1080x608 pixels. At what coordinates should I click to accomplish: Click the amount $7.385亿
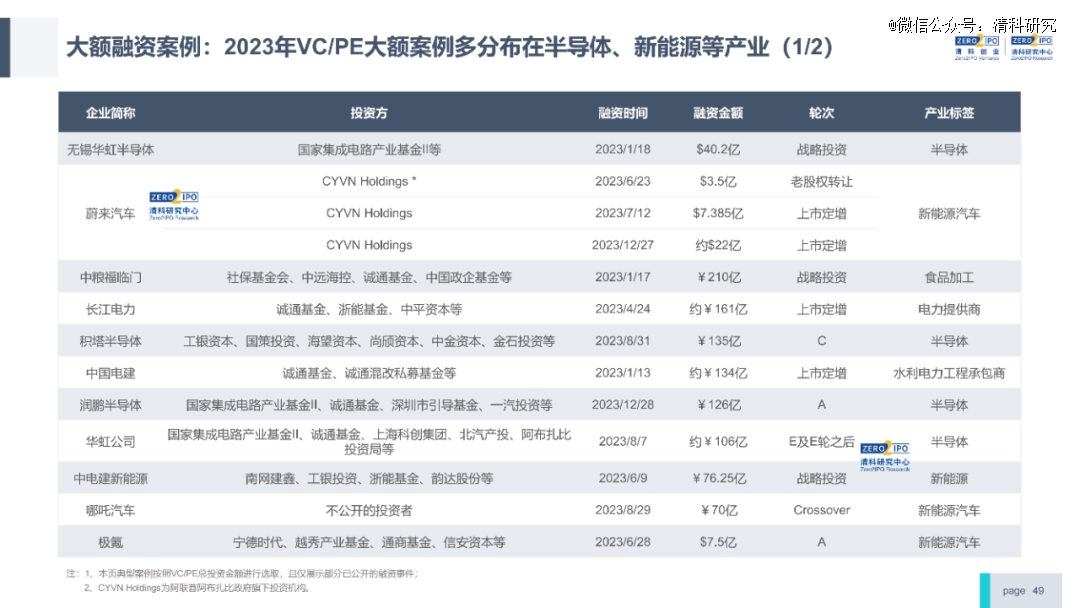click(718, 213)
